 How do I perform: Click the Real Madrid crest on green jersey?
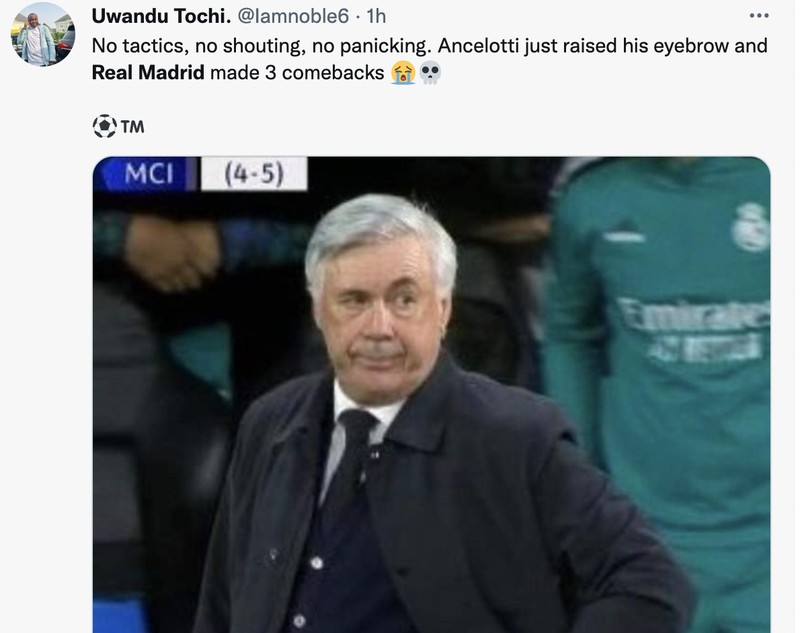point(749,228)
